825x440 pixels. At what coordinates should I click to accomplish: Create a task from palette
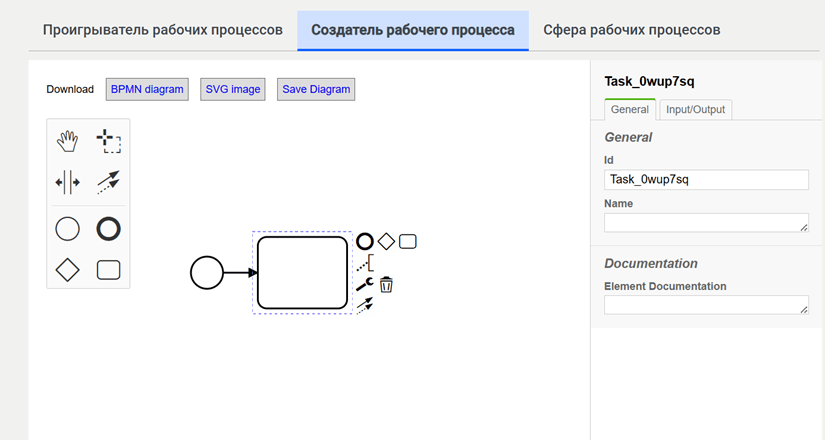(108, 270)
